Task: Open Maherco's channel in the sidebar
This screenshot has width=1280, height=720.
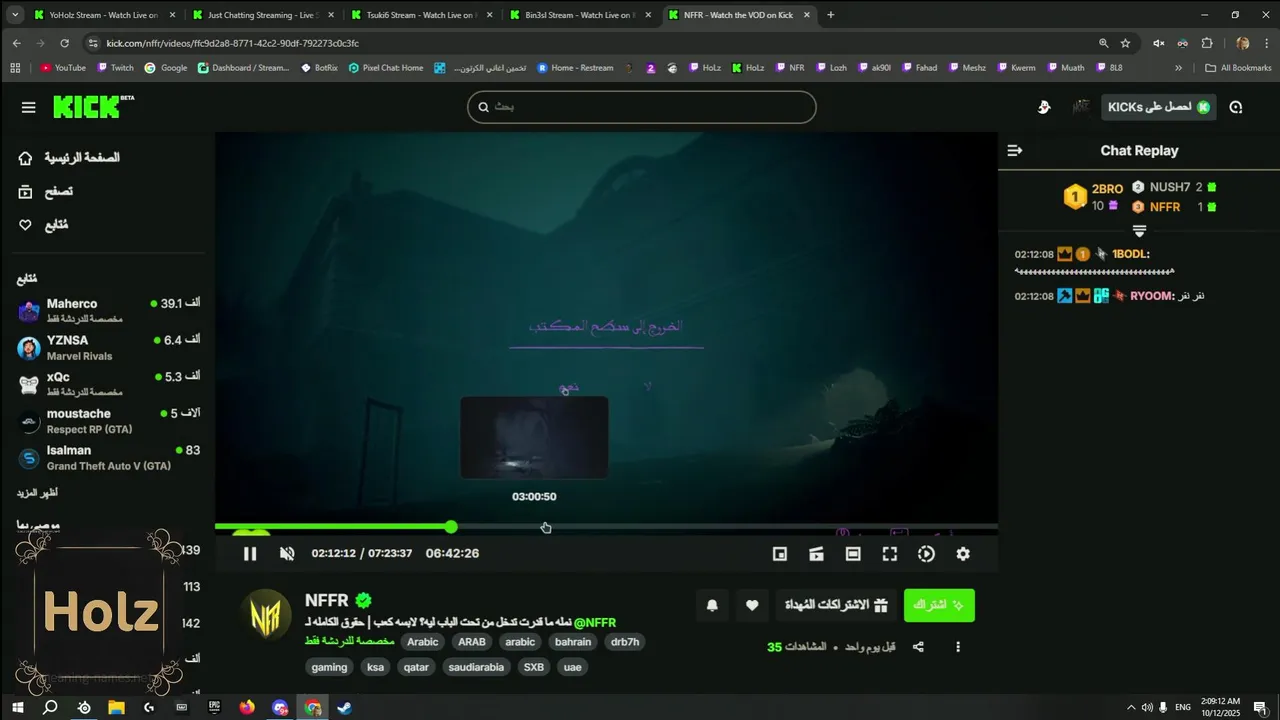Action: point(108,310)
